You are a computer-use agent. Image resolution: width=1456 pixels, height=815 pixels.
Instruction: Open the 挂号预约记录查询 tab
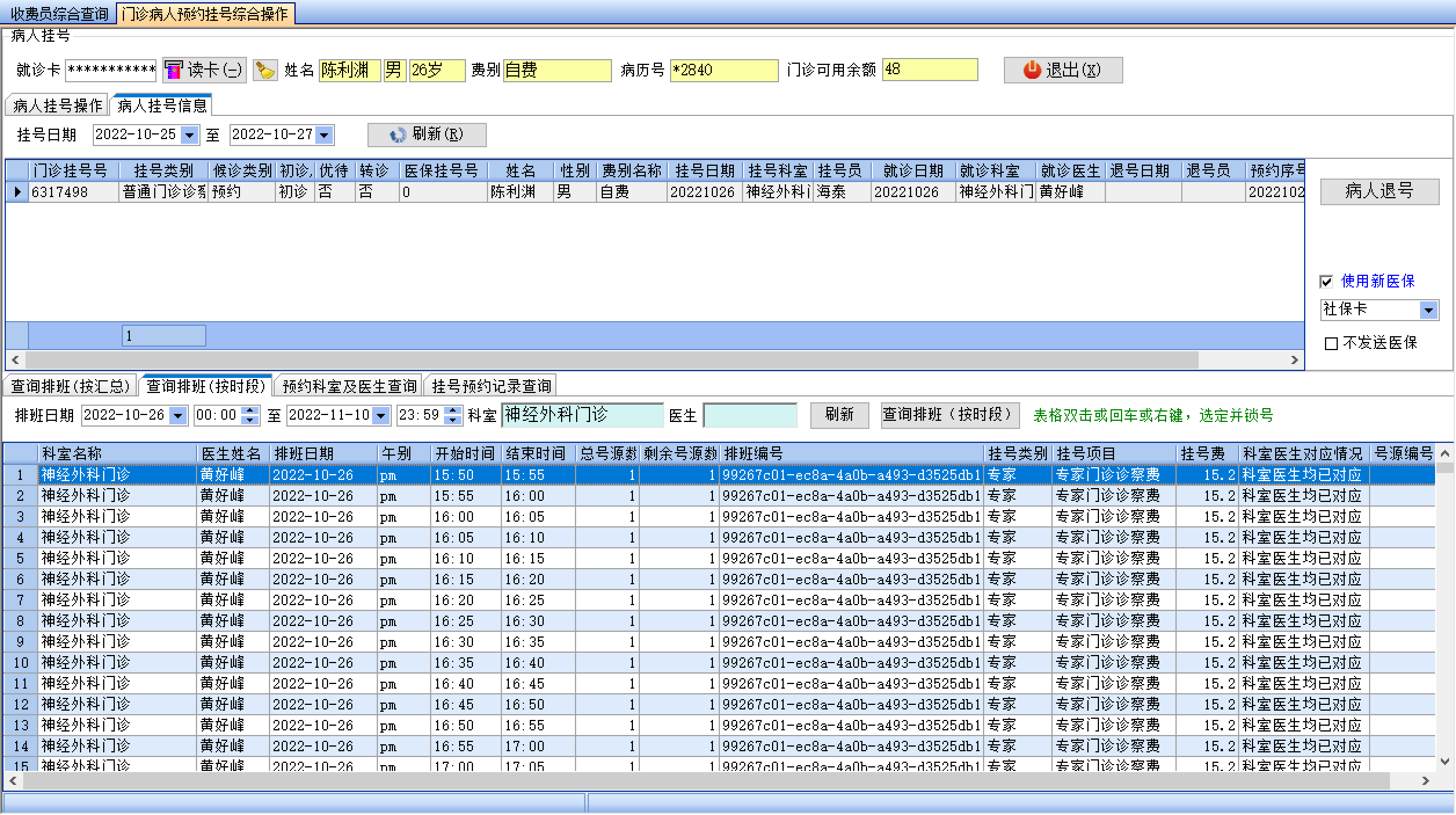click(490, 386)
